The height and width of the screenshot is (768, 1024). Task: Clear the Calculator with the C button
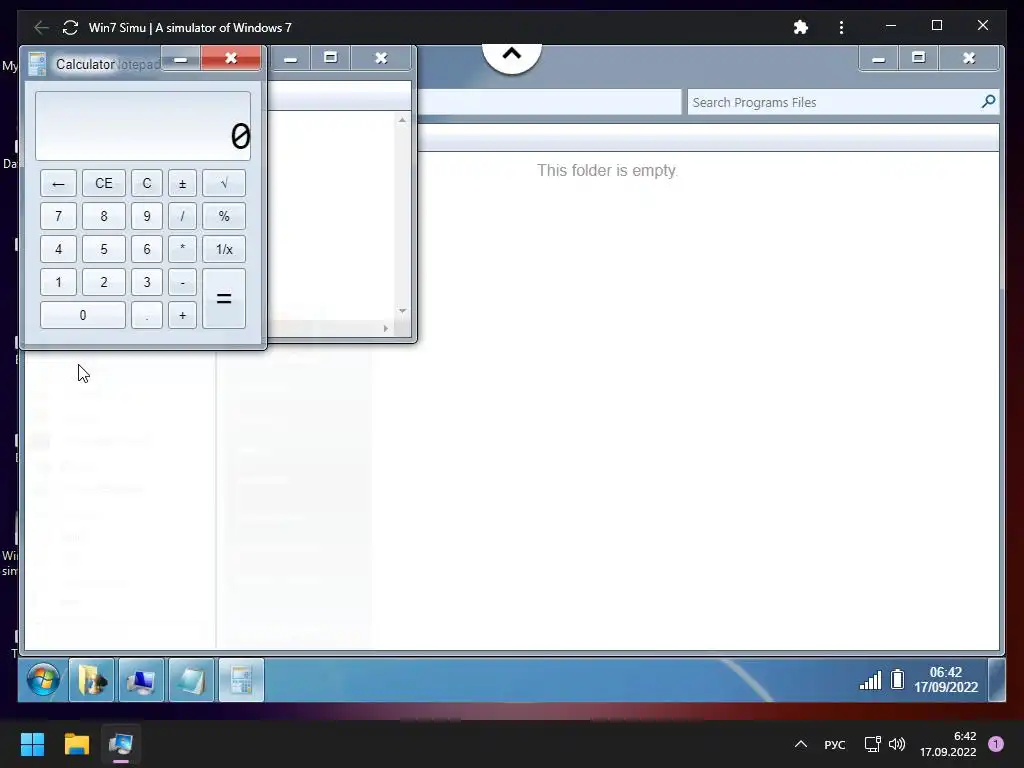147,184
